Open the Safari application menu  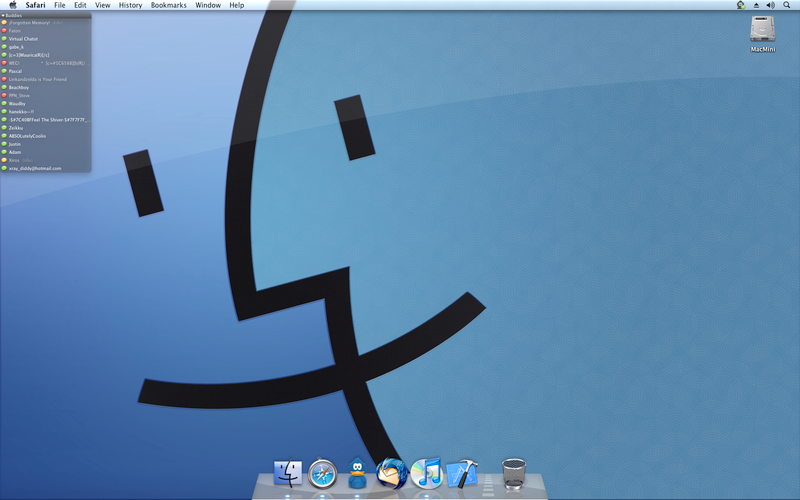pyautogui.click(x=36, y=5)
